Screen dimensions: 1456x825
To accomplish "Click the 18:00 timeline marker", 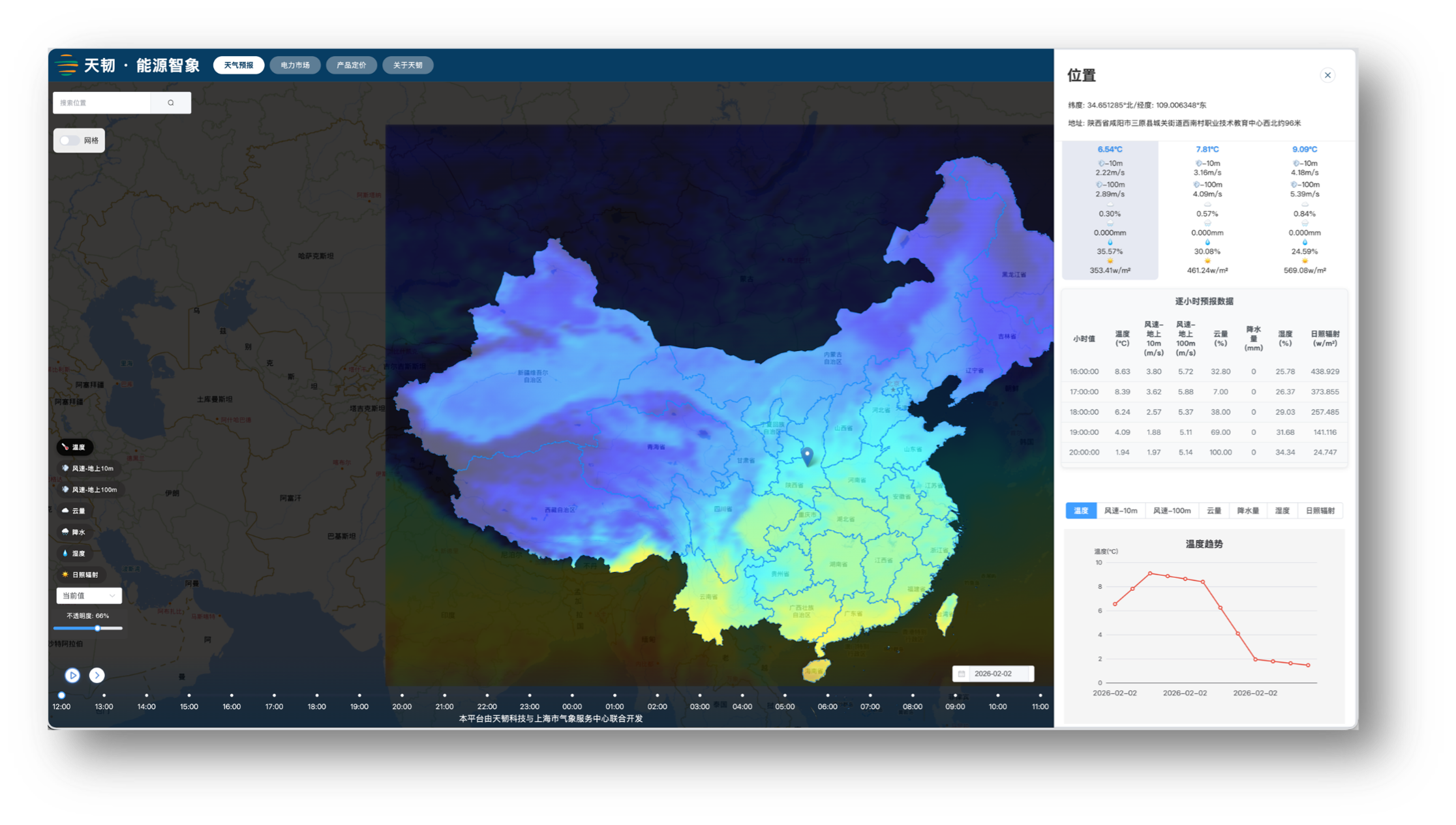I will coord(316,696).
